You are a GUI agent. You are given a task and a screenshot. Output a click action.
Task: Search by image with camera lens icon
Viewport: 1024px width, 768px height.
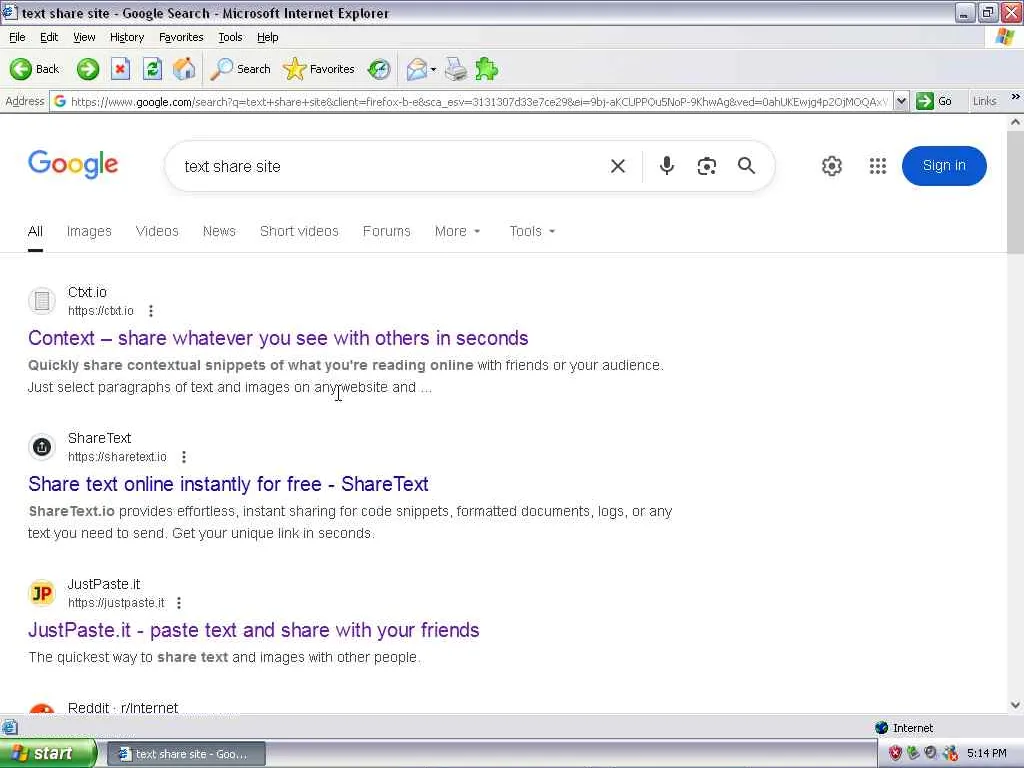(707, 166)
